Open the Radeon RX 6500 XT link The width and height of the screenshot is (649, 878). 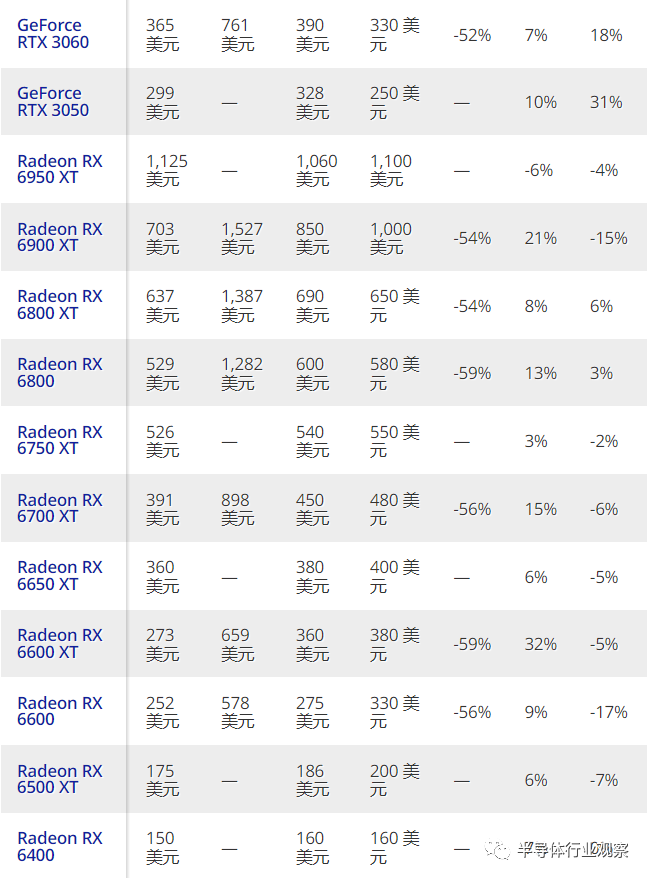(60, 779)
